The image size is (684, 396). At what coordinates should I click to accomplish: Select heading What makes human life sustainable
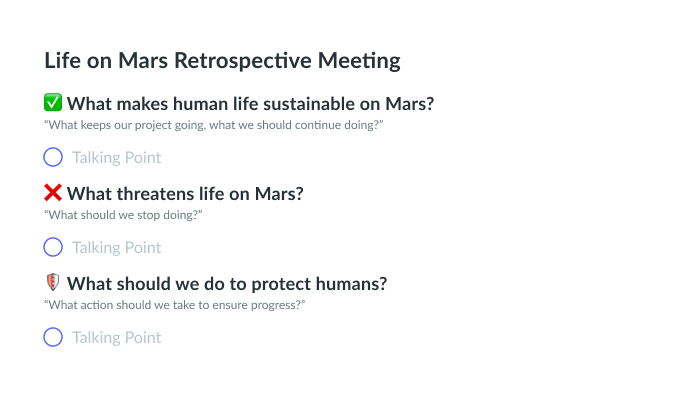pyautogui.click(x=250, y=104)
